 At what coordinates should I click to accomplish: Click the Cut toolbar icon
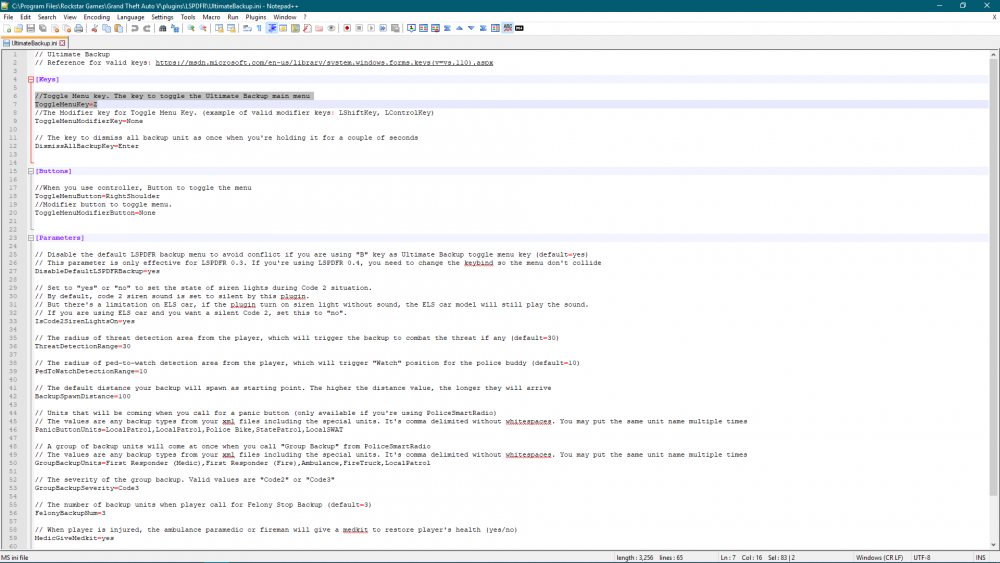[x=96, y=28]
